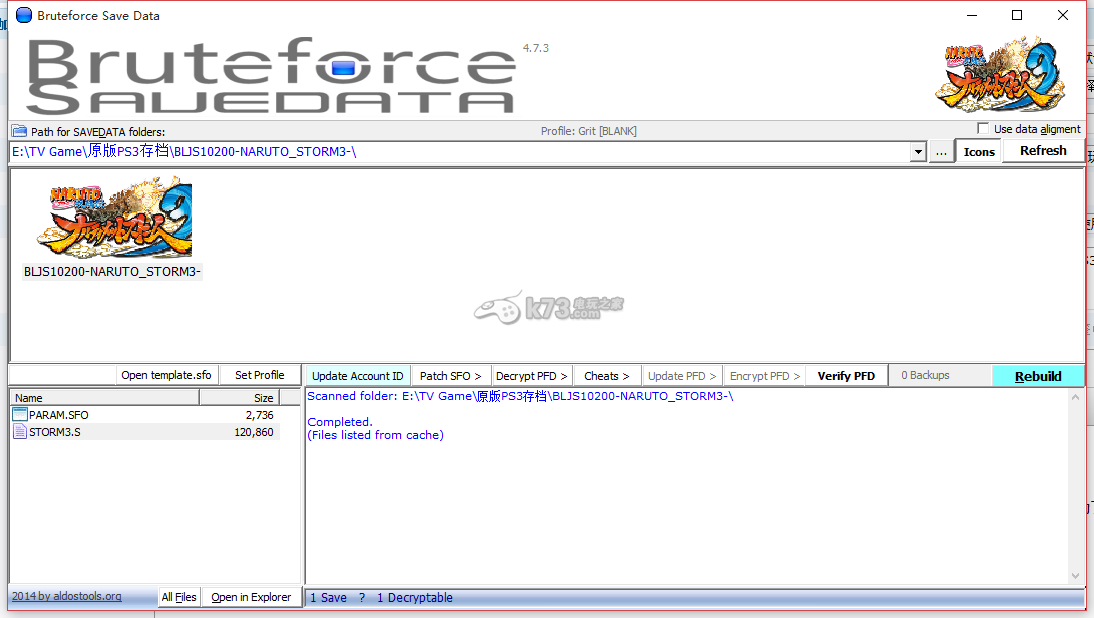Screen dimensions: 1094x618
Task: Click Update Account ID
Action: [x=357, y=376]
